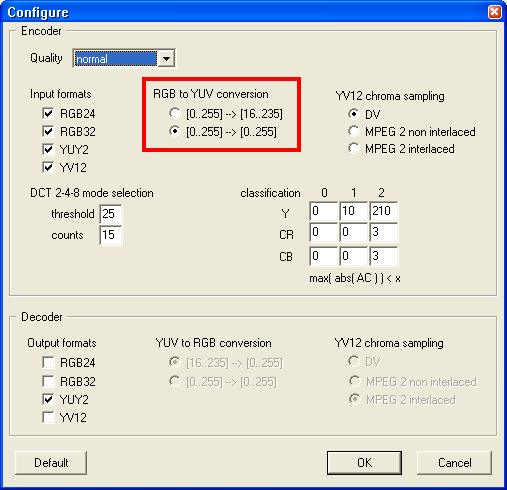The height and width of the screenshot is (490, 507).
Task: Uncheck the RGB32 input format checkbox
Action: point(48,131)
